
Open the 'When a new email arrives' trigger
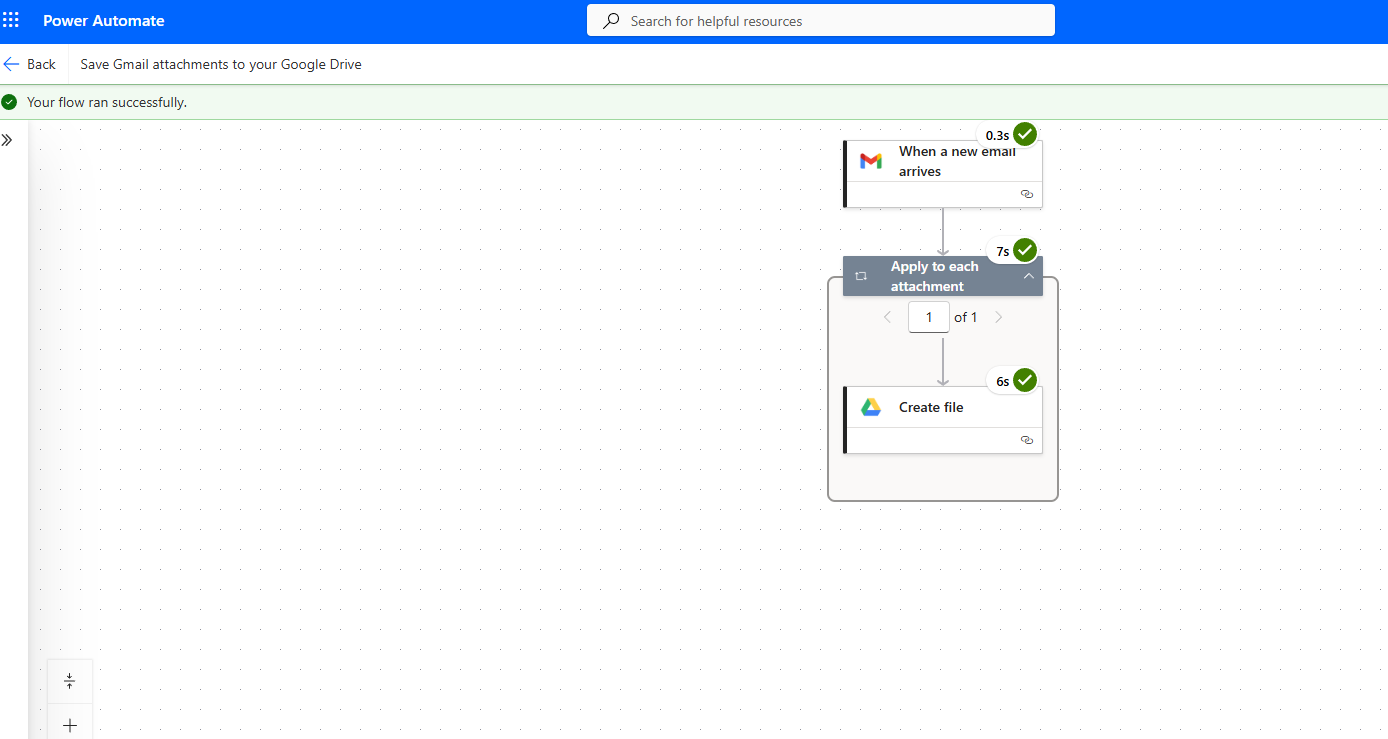click(x=956, y=161)
